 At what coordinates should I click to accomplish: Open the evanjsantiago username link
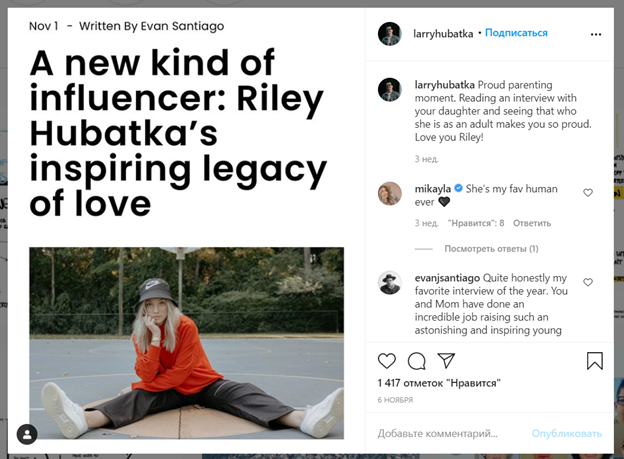[447, 278]
